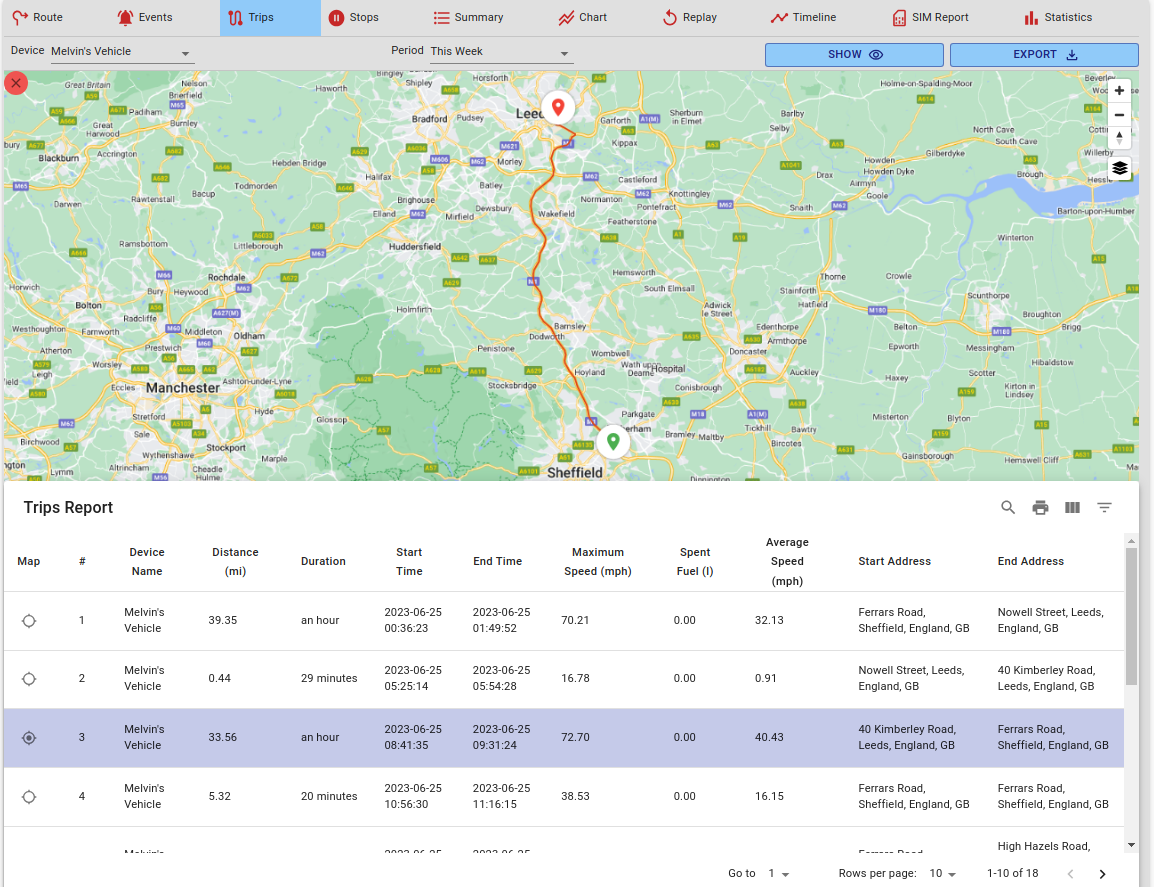The height and width of the screenshot is (887, 1154).
Task: Click the table's vertical scrollbar
Action: (1131, 616)
